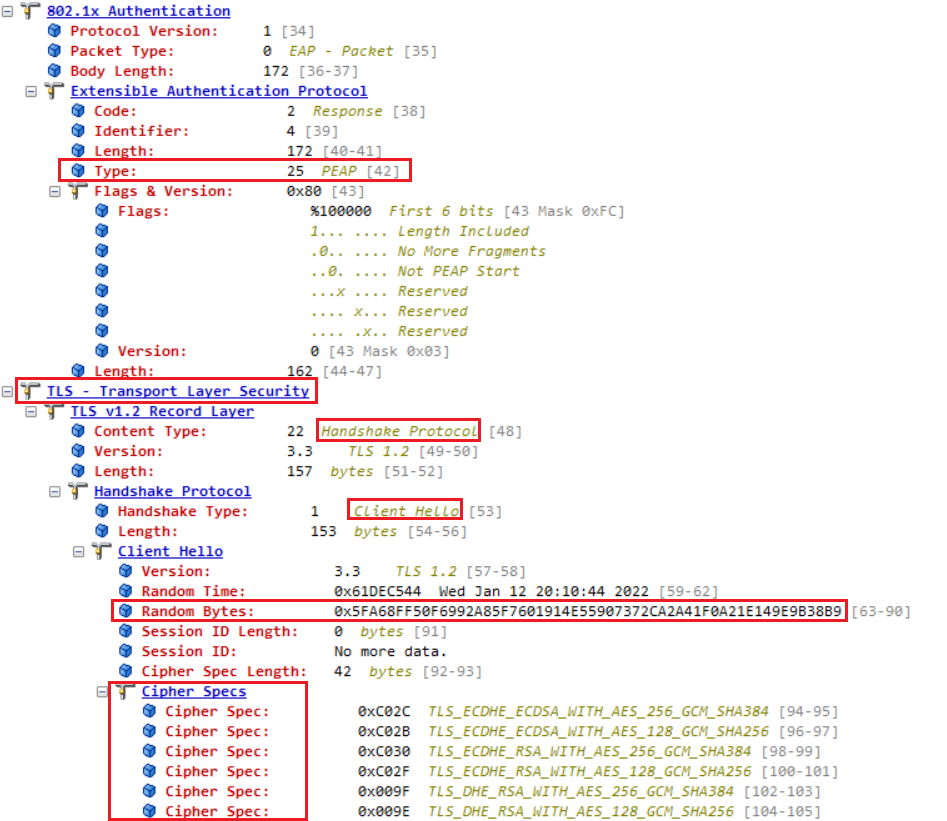Select the Flags & Version 0x80 value

click(x=304, y=192)
